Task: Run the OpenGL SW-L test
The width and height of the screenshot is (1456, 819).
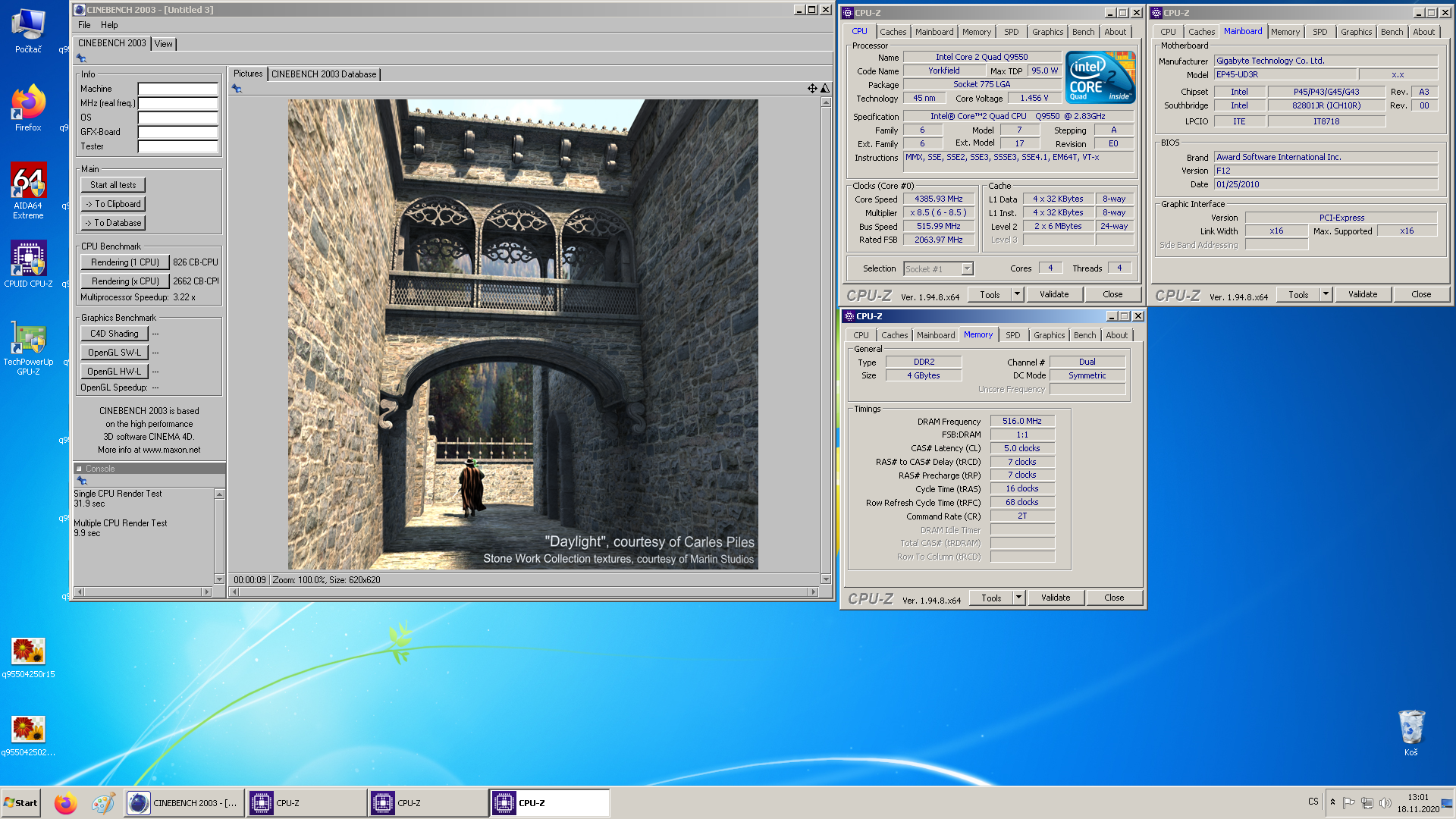Action: coord(115,353)
